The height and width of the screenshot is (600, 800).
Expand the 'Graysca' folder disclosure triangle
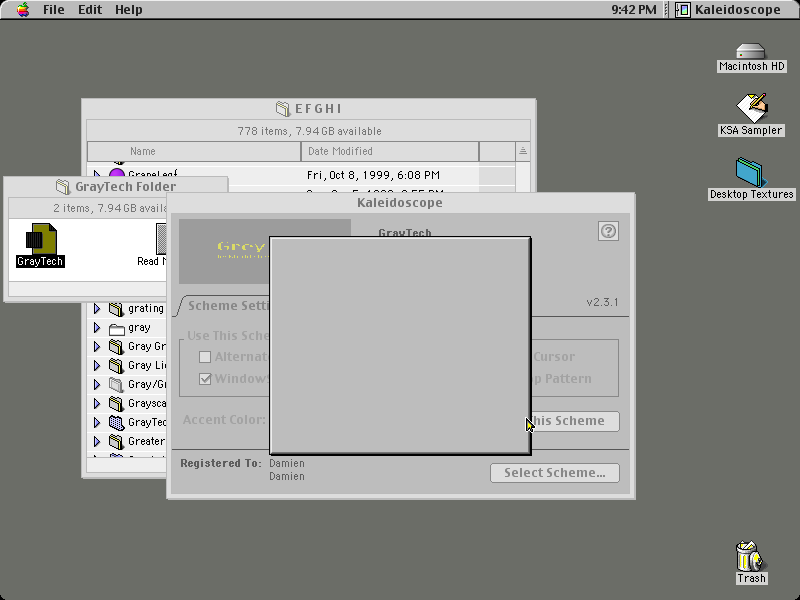click(97, 403)
